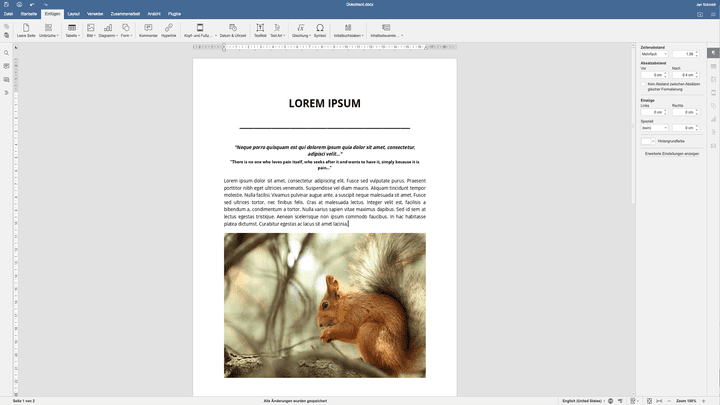Expand the Umbrüche dropdown
The height and width of the screenshot is (405, 720).
[x=48, y=35]
